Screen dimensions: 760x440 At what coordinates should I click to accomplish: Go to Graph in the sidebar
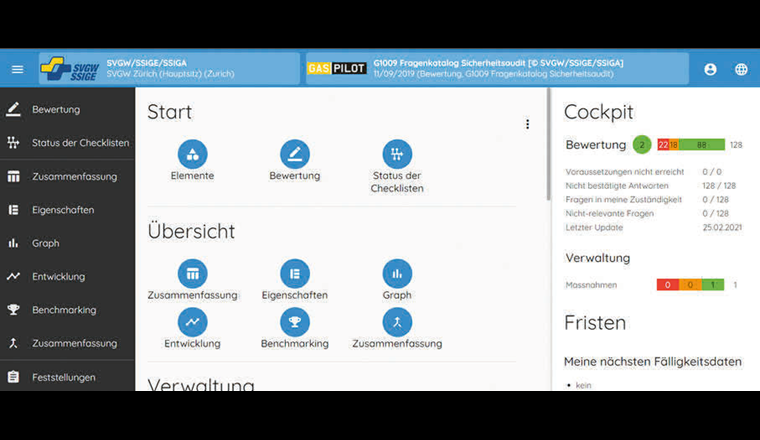(45, 243)
